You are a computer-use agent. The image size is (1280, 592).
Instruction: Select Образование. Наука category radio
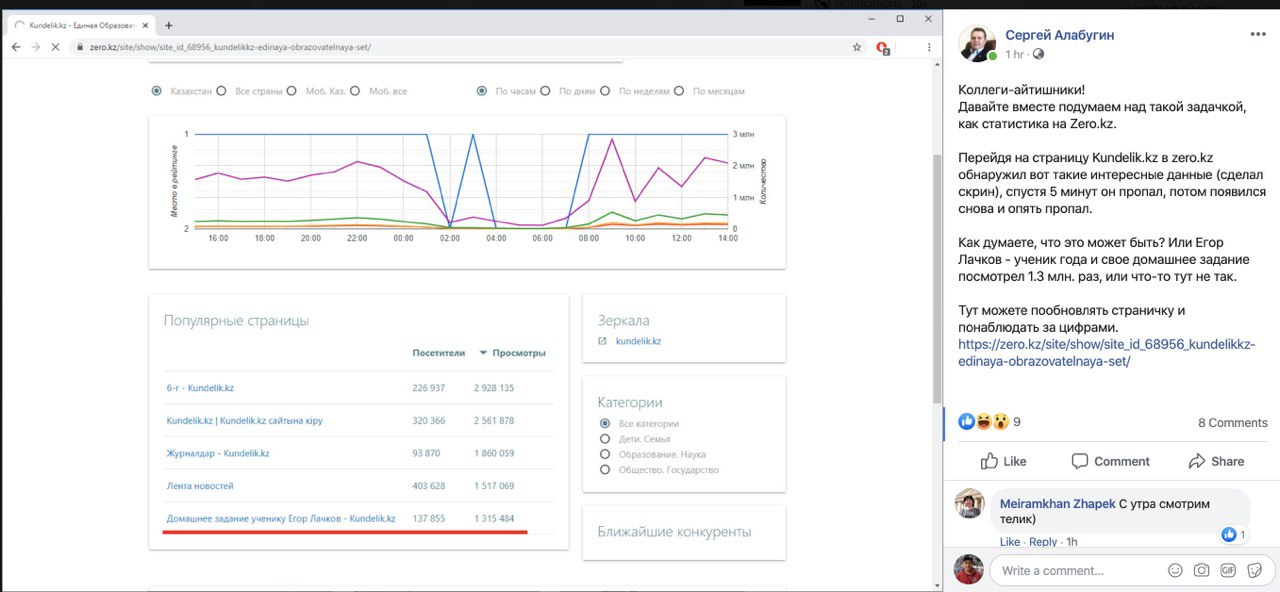(x=604, y=454)
